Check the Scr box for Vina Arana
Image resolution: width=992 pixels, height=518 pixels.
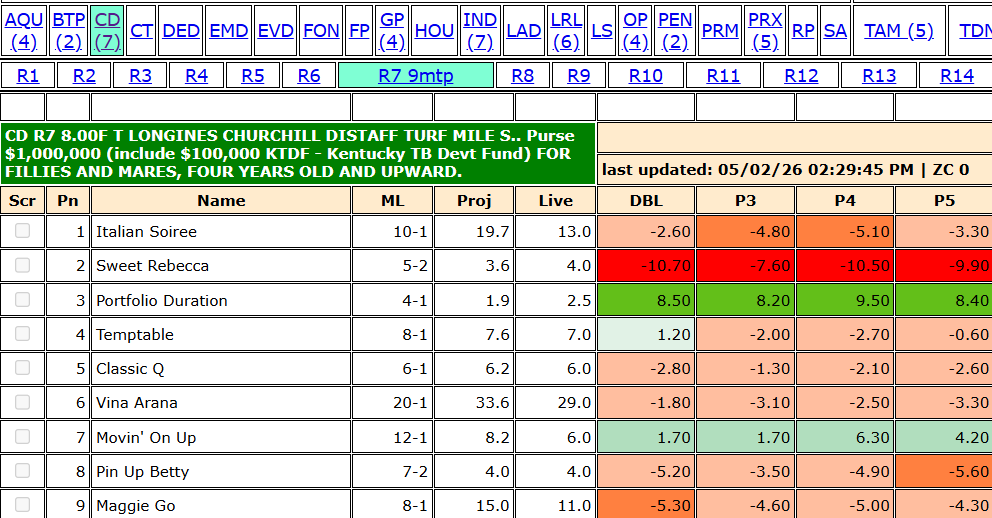coord(22,402)
